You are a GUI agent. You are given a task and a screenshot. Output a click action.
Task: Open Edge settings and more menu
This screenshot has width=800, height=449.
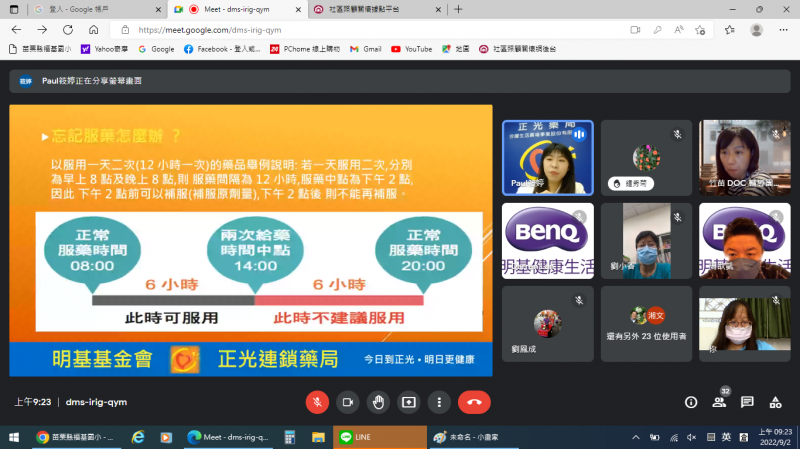(x=783, y=30)
